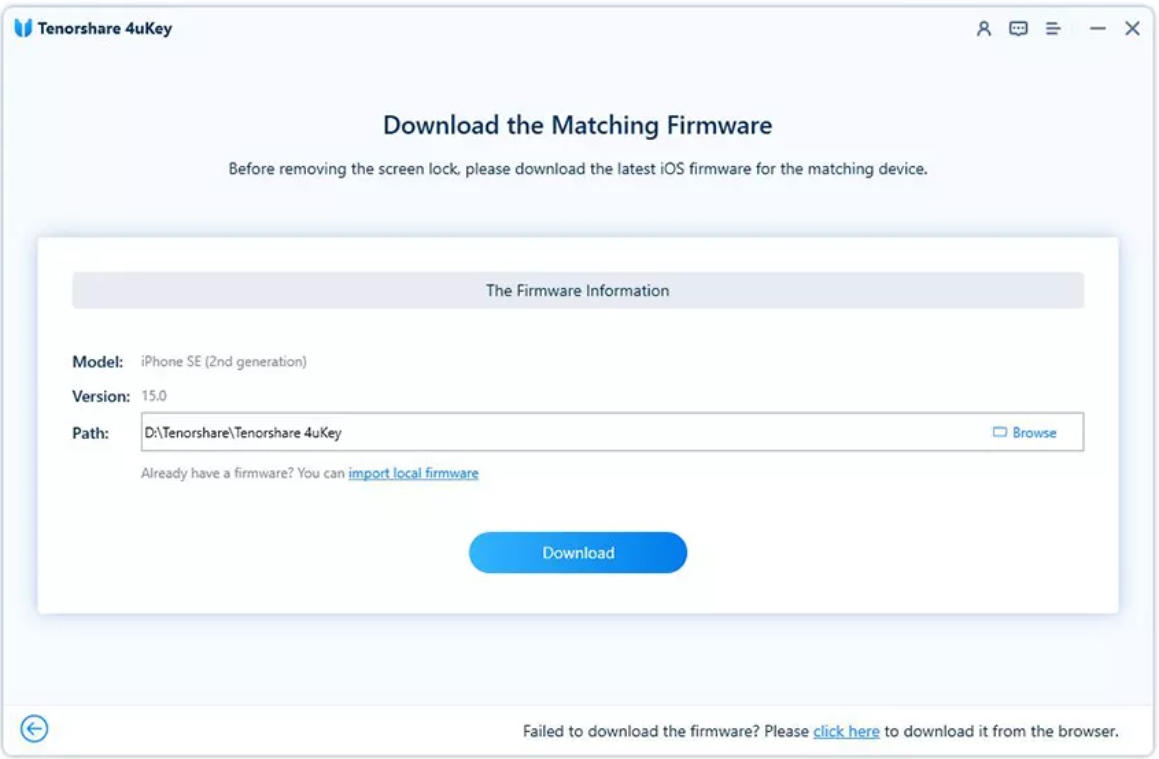Open the back navigation control at bottom left
The width and height of the screenshot is (1159, 759).
[x=35, y=731]
